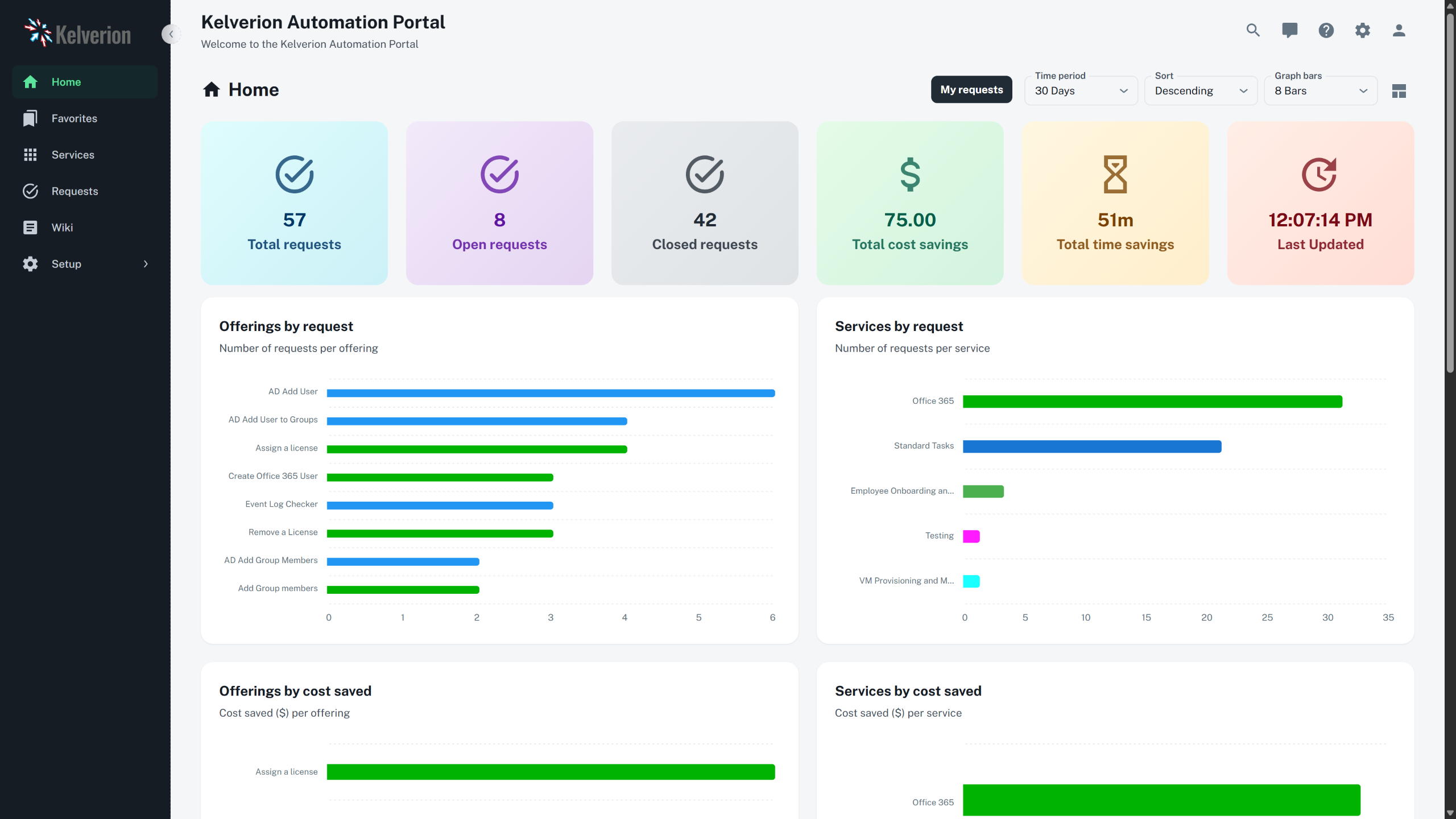The width and height of the screenshot is (1456, 819).
Task: Click the Kelverion logo
Action: [78, 34]
